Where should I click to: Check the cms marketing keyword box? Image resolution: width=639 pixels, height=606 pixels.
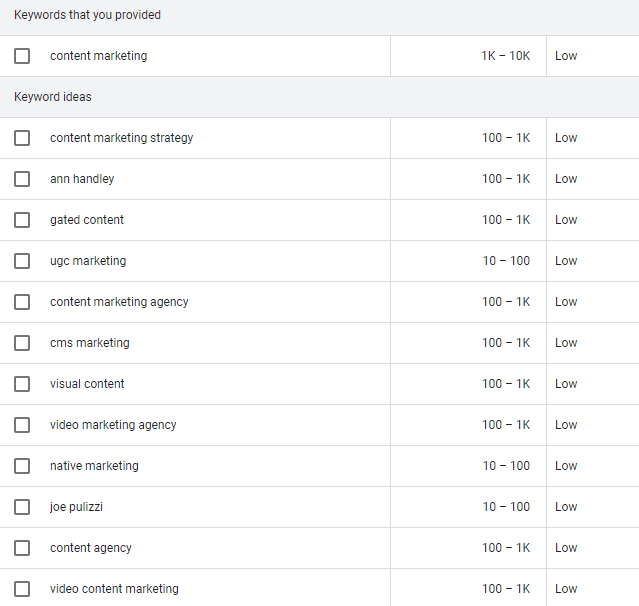pyautogui.click(x=22, y=343)
